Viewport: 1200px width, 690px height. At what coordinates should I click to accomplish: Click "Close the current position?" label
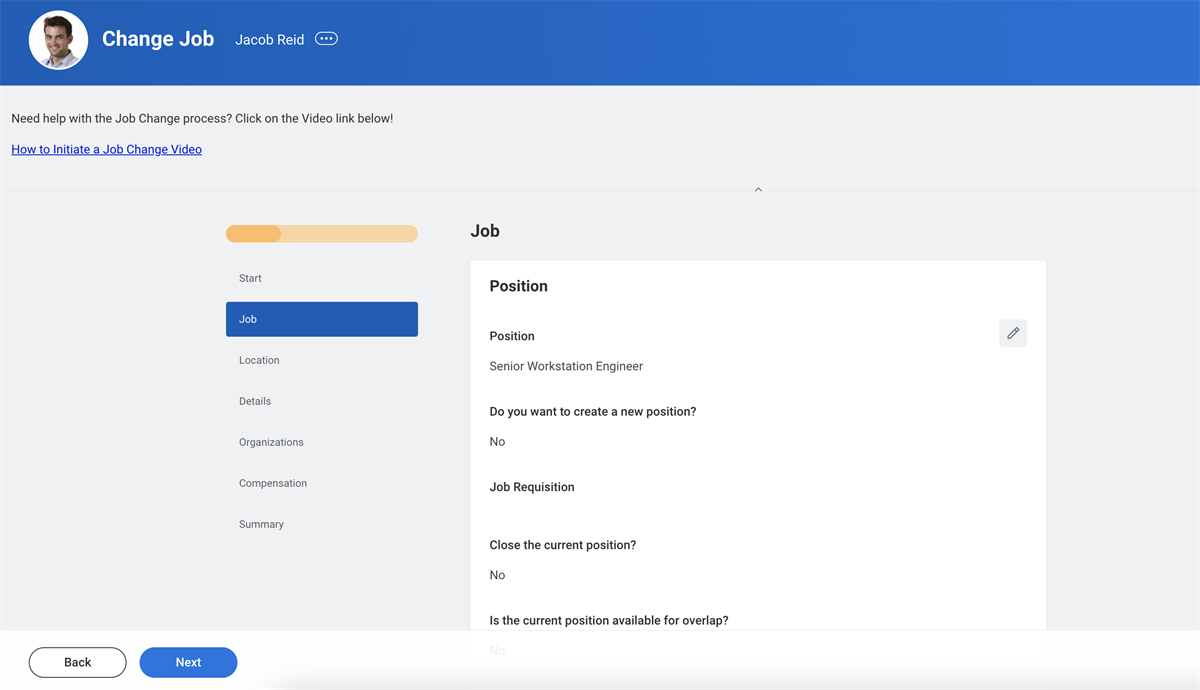[563, 545]
